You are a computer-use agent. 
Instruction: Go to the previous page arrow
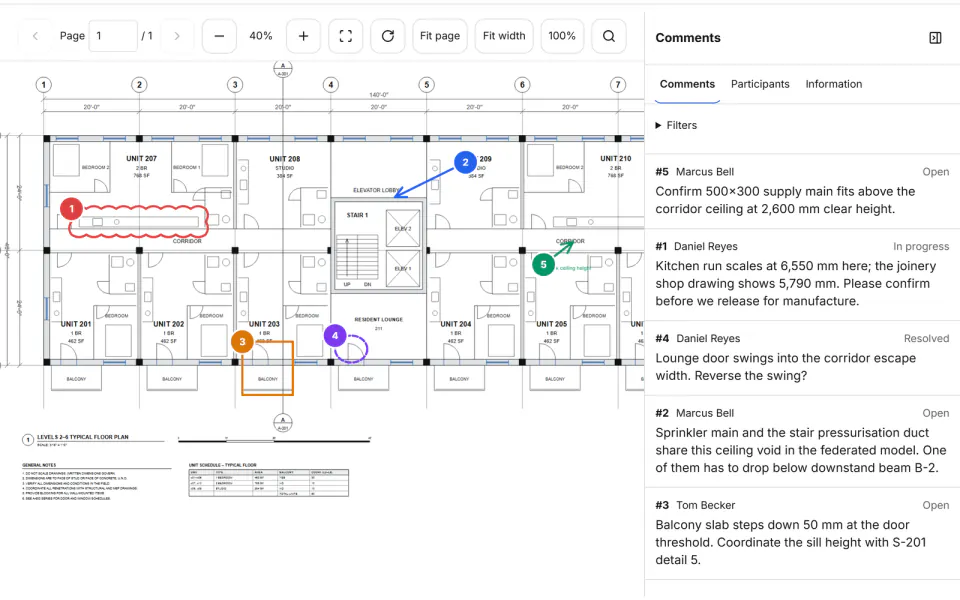pyautogui.click(x=35, y=36)
